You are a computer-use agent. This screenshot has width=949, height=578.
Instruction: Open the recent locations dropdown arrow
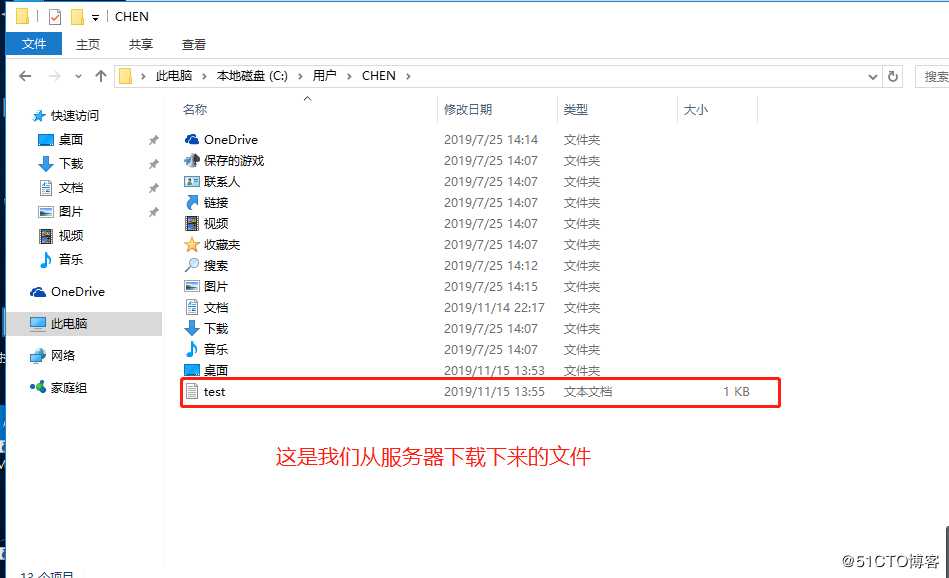click(x=78, y=76)
